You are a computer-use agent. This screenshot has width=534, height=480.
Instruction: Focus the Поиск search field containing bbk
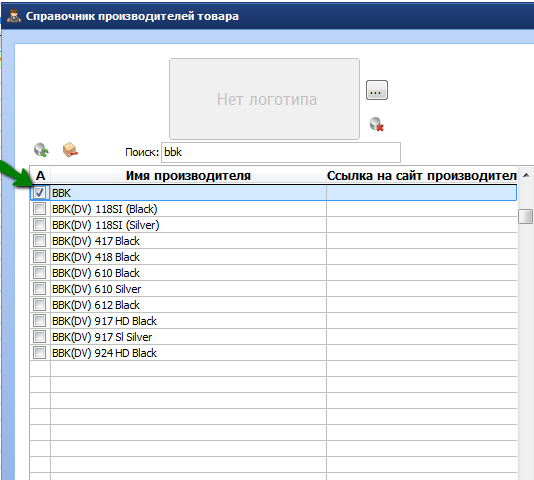click(281, 152)
